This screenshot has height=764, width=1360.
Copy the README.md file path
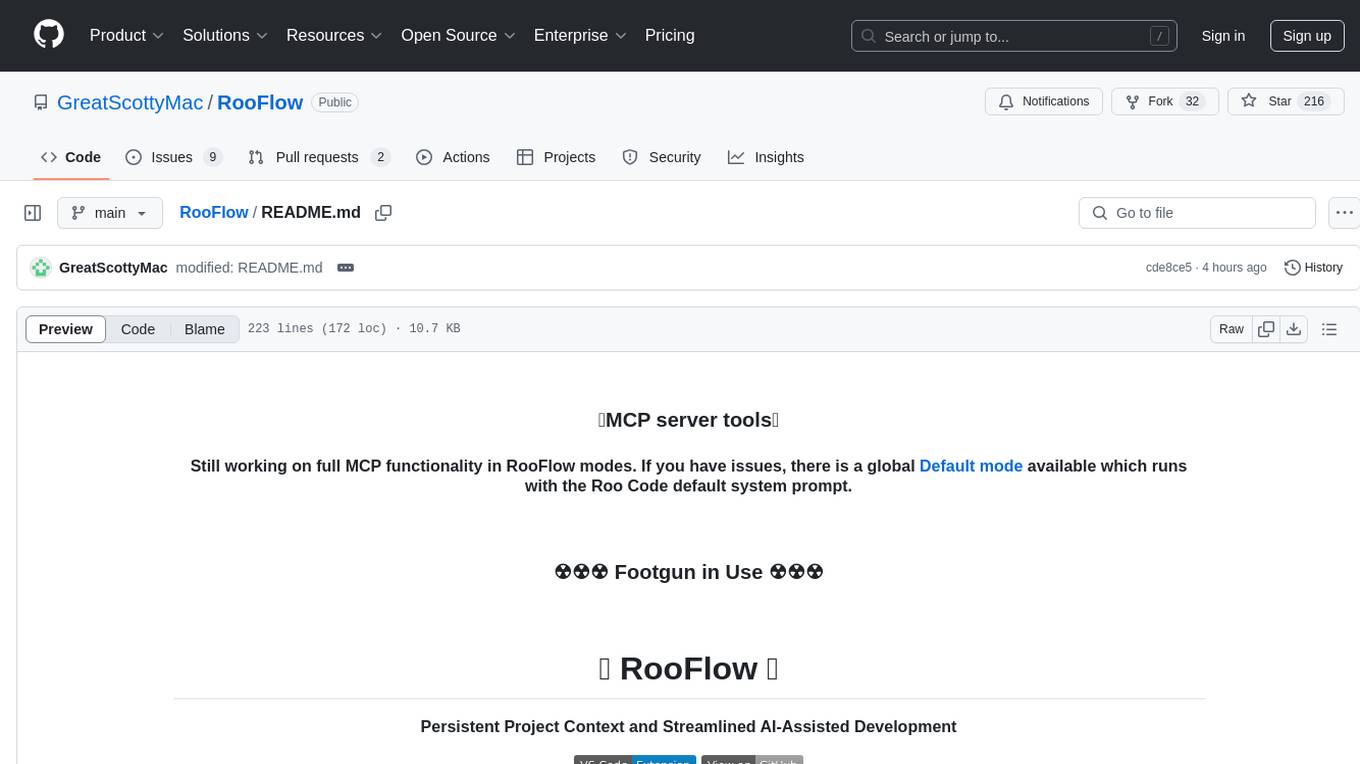[x=383, y=213]
